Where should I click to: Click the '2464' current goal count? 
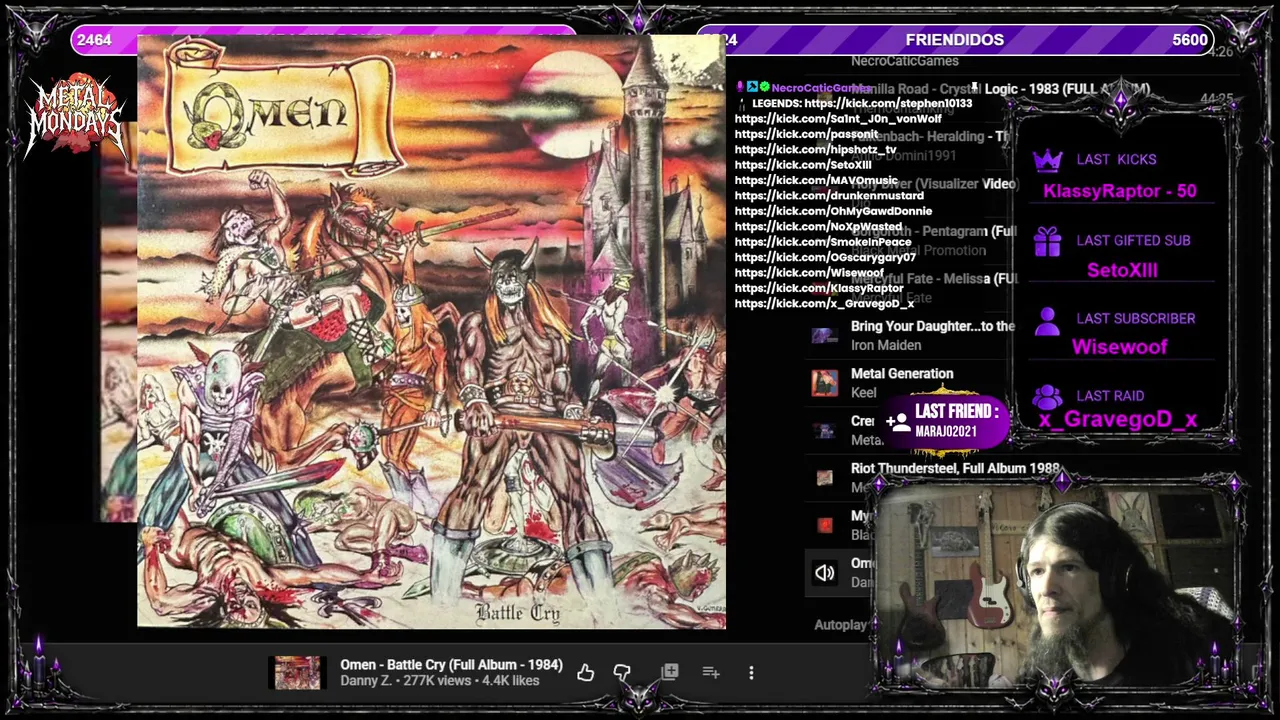point(94,40)
